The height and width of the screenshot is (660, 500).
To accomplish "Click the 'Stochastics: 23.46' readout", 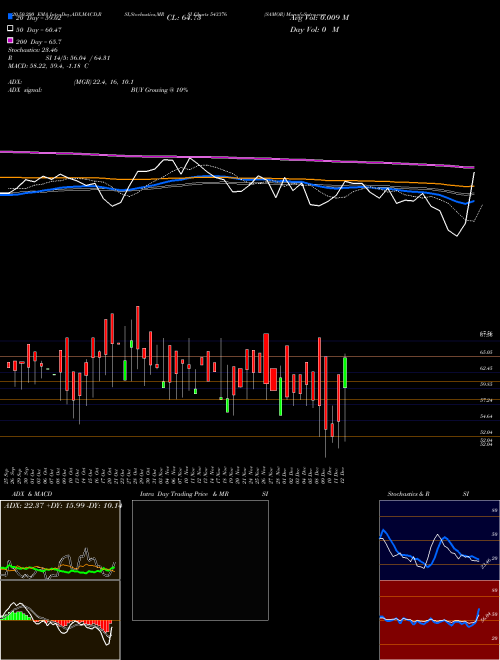I will (x=33, y=50).
